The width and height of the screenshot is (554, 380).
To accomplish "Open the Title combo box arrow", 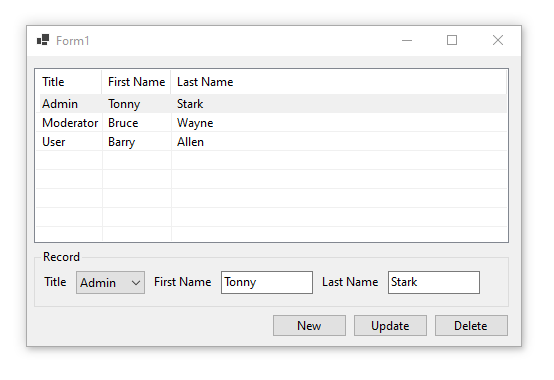I will 136,283.
